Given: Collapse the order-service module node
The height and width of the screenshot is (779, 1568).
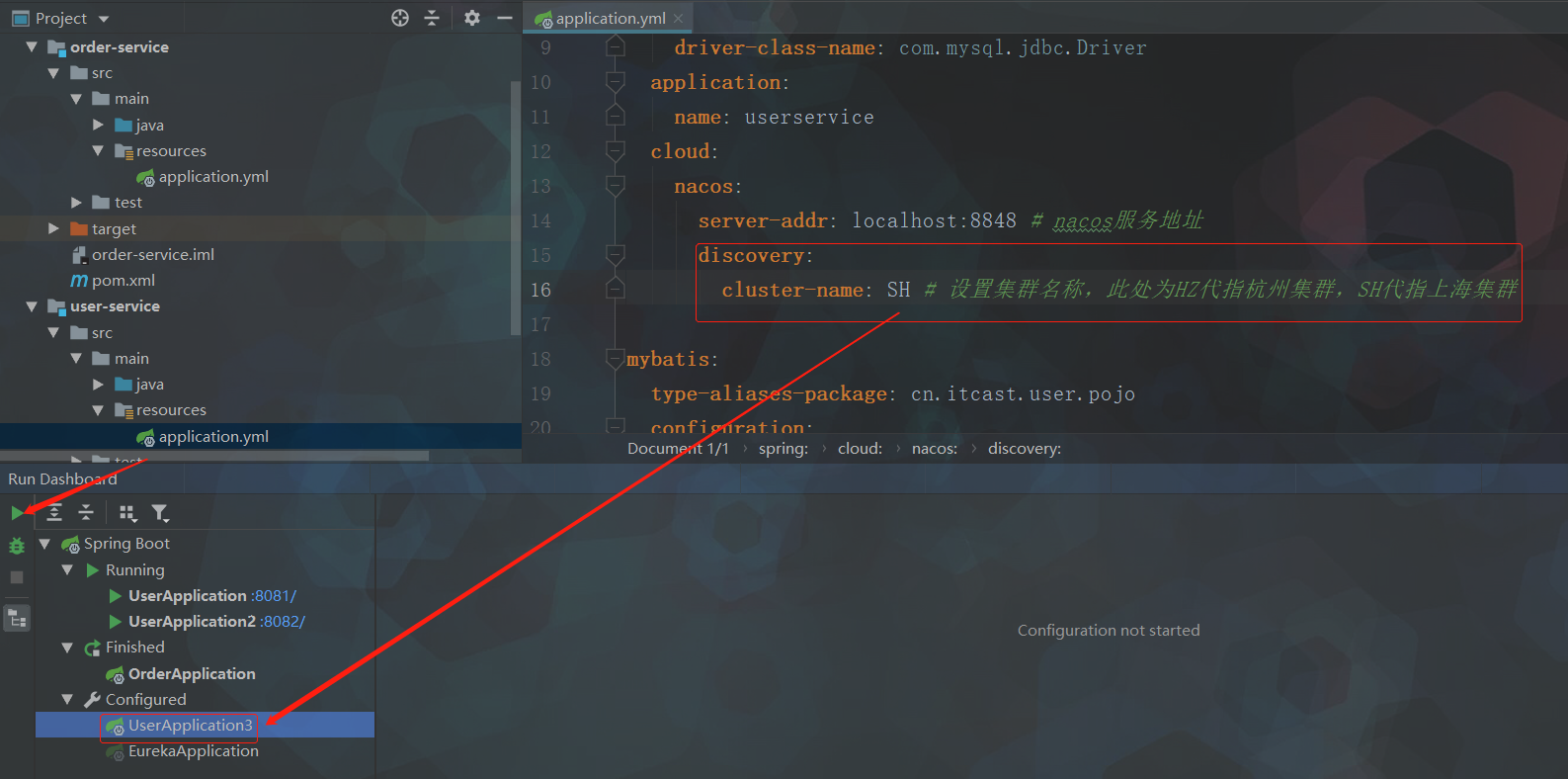Looking at the screenshot, I should (32, 46).
